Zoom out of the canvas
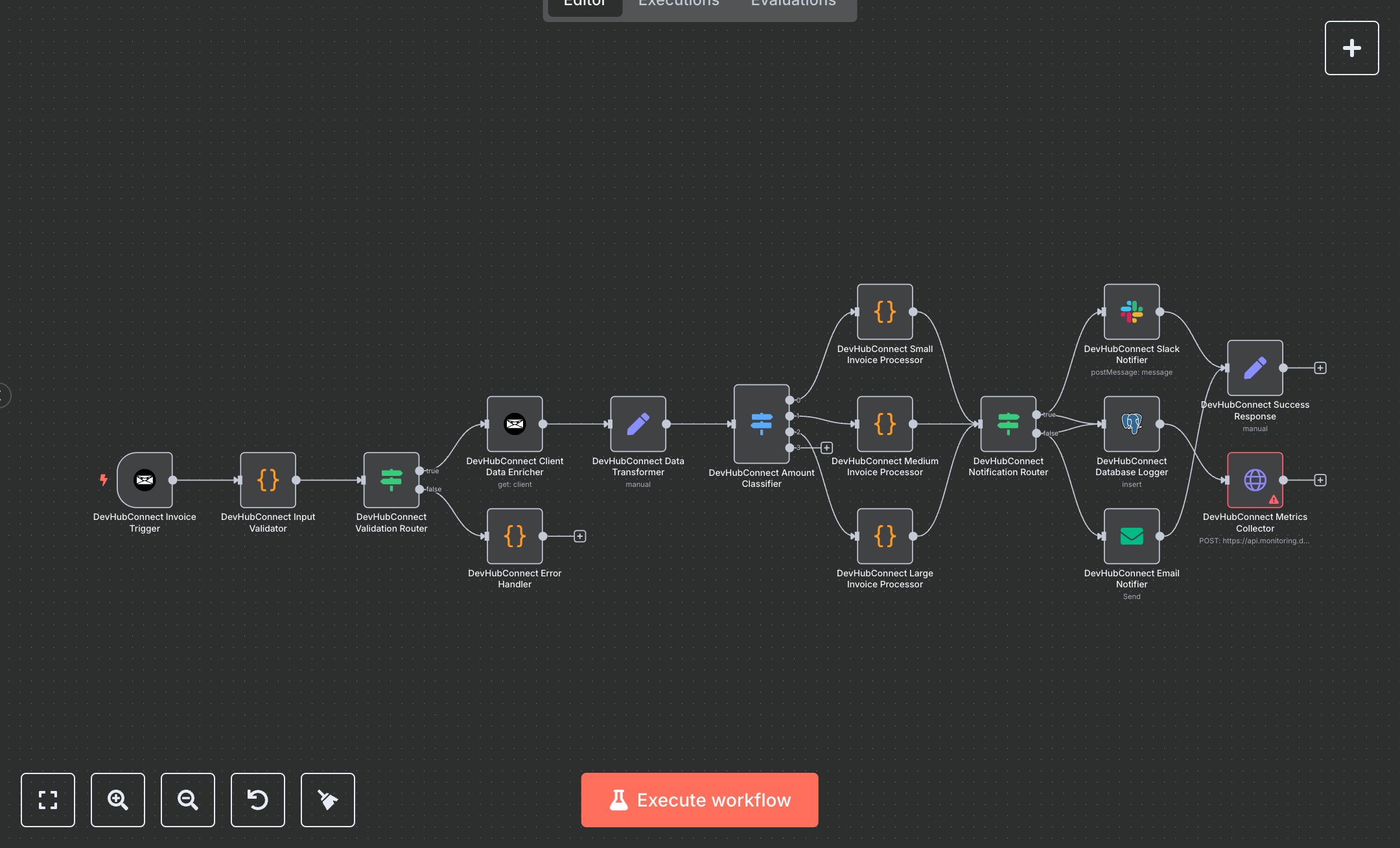Image resolution: width=1400 pixels, height=848 pixels. click(x=187, y=799)
